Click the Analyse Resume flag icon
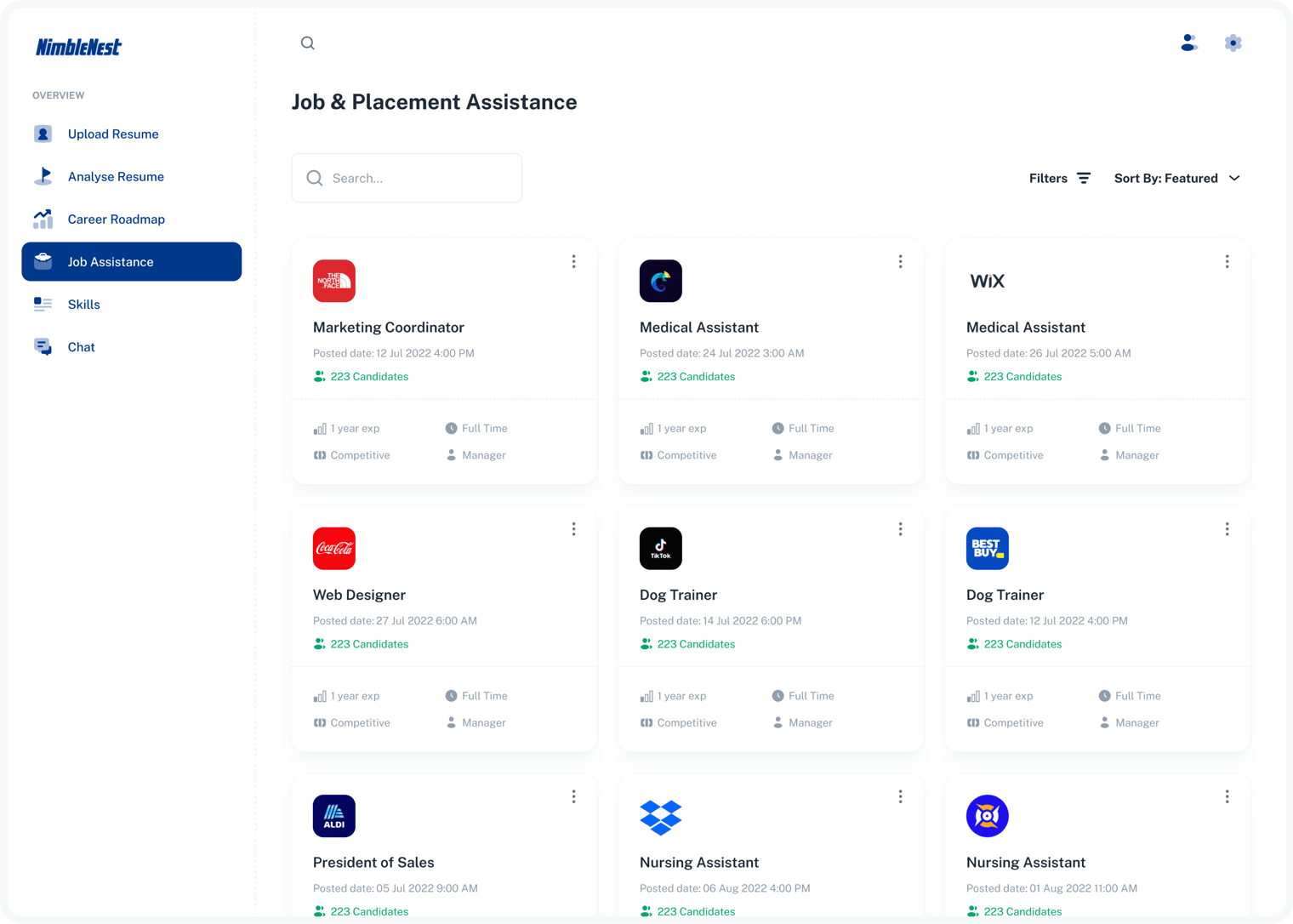 click(x=43, y=176)
